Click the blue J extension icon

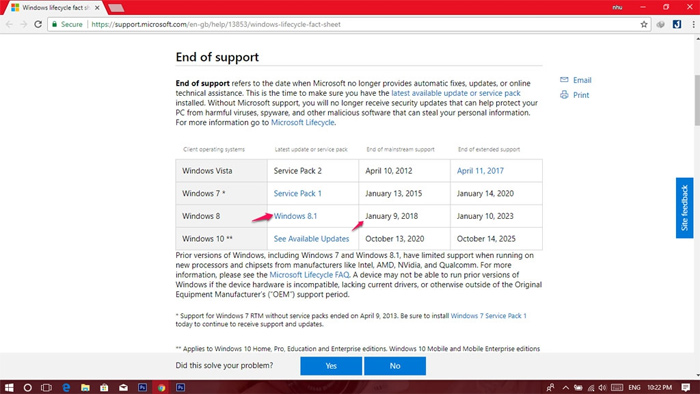pos(677,24)
